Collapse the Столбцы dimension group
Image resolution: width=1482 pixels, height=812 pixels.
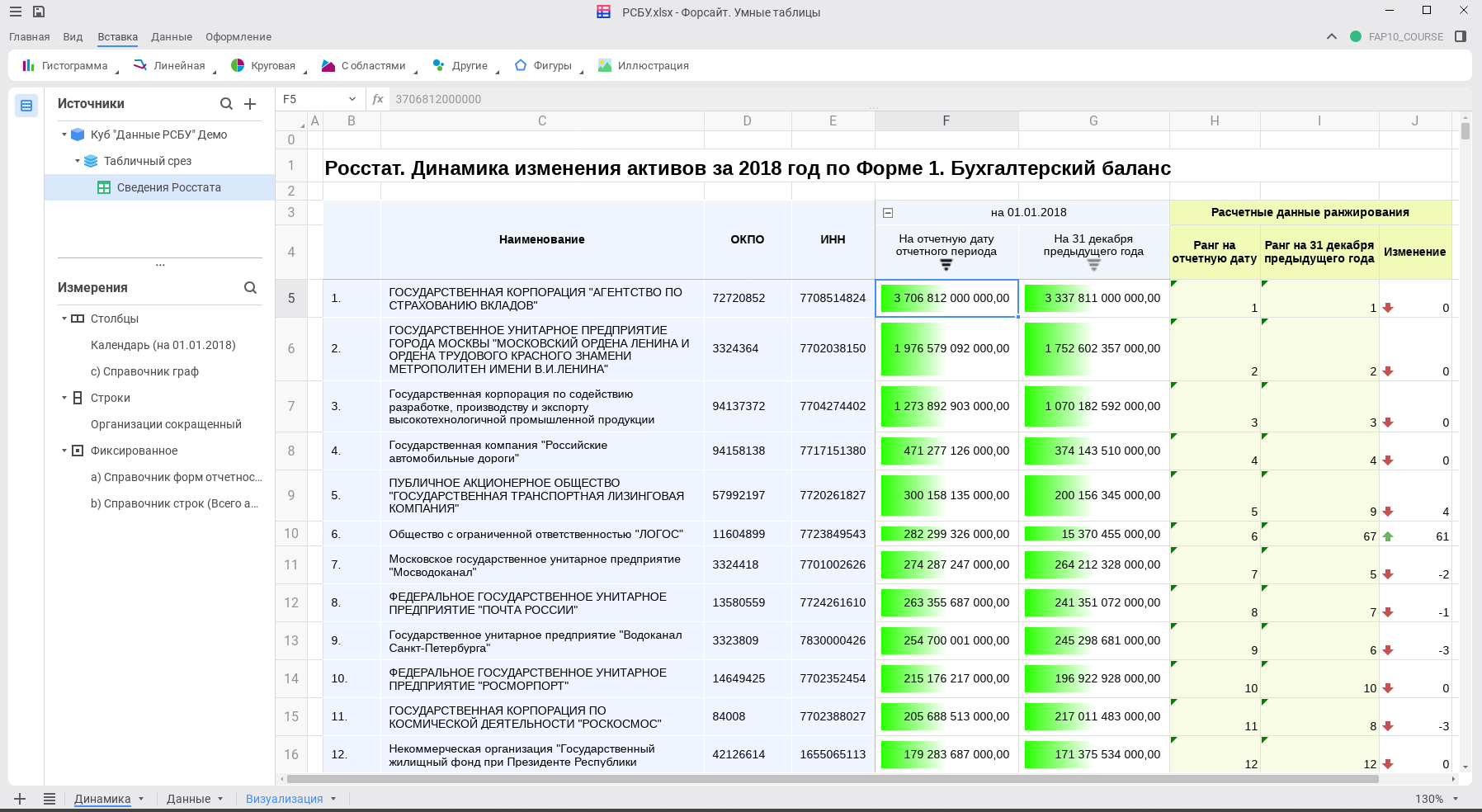coord(64,319)
